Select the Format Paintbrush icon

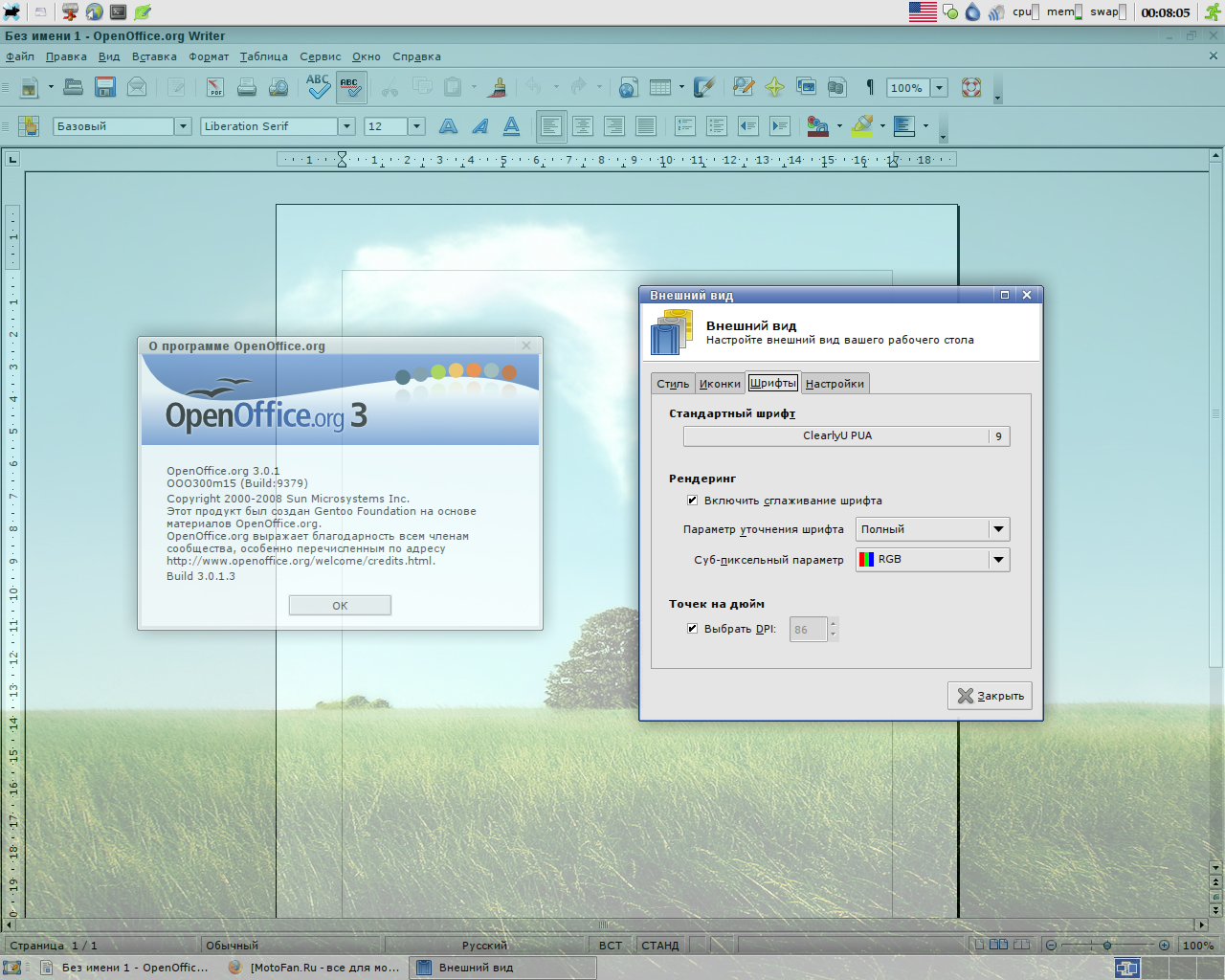click(x=498, y=88)
